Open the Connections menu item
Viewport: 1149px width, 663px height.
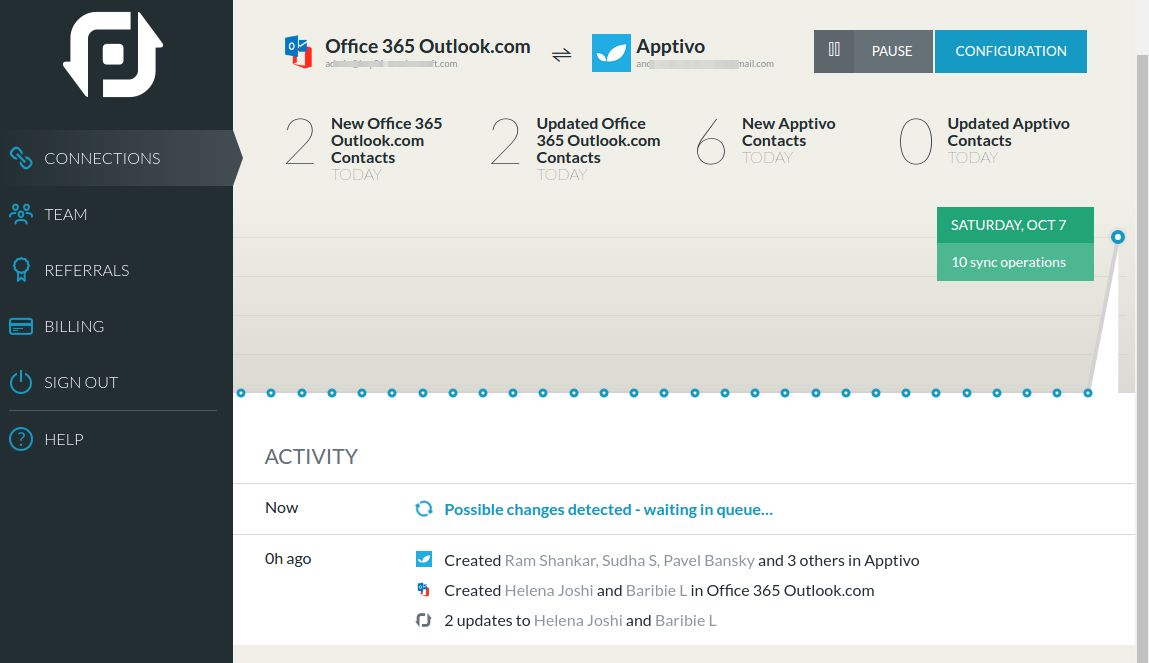[117, 158]
